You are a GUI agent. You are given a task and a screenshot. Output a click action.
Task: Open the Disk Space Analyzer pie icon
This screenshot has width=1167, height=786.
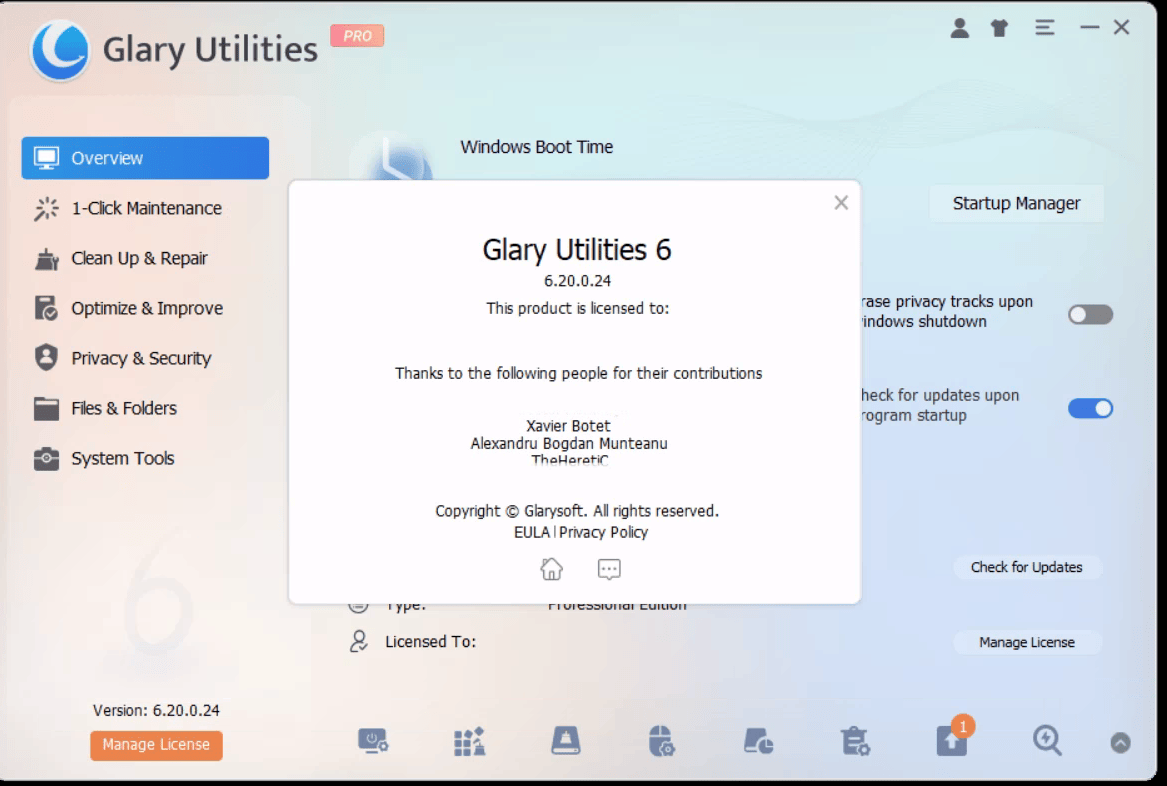[758, 741]
